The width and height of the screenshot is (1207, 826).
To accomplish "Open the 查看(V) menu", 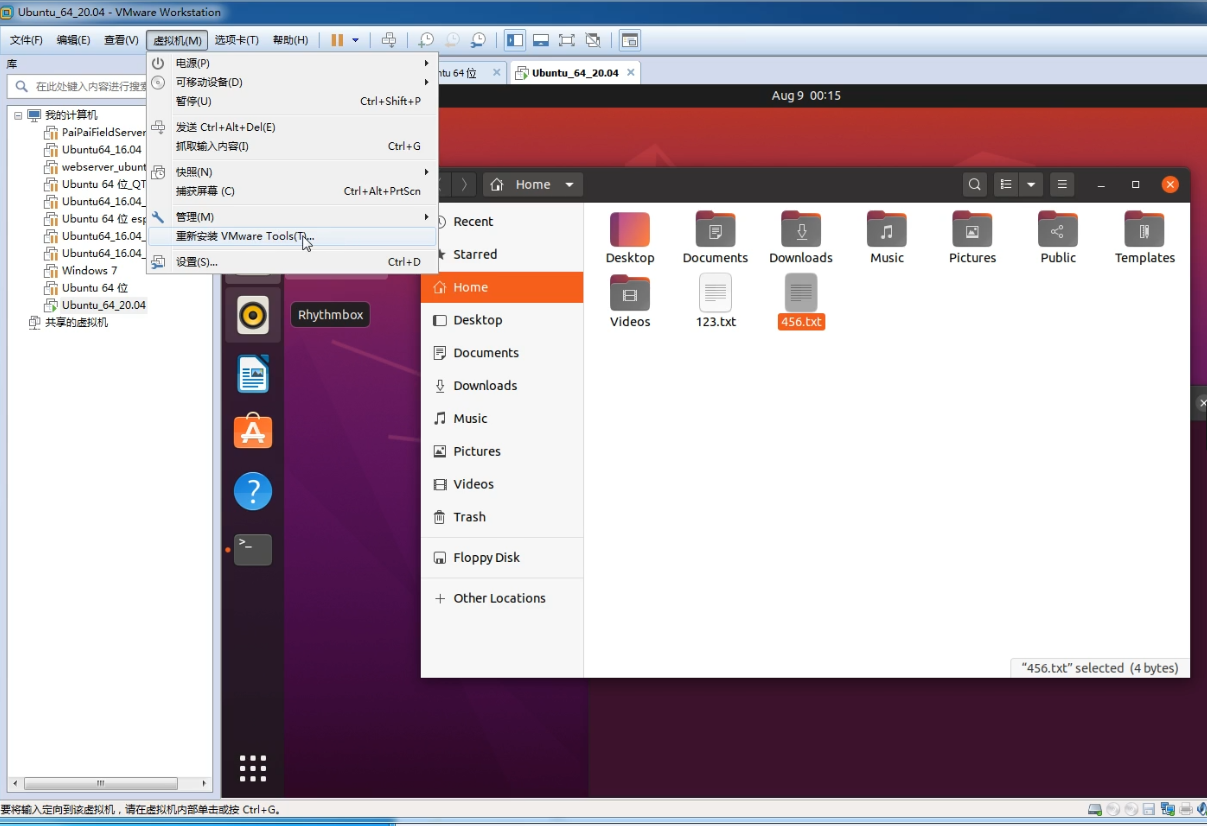I will point(121,40).
